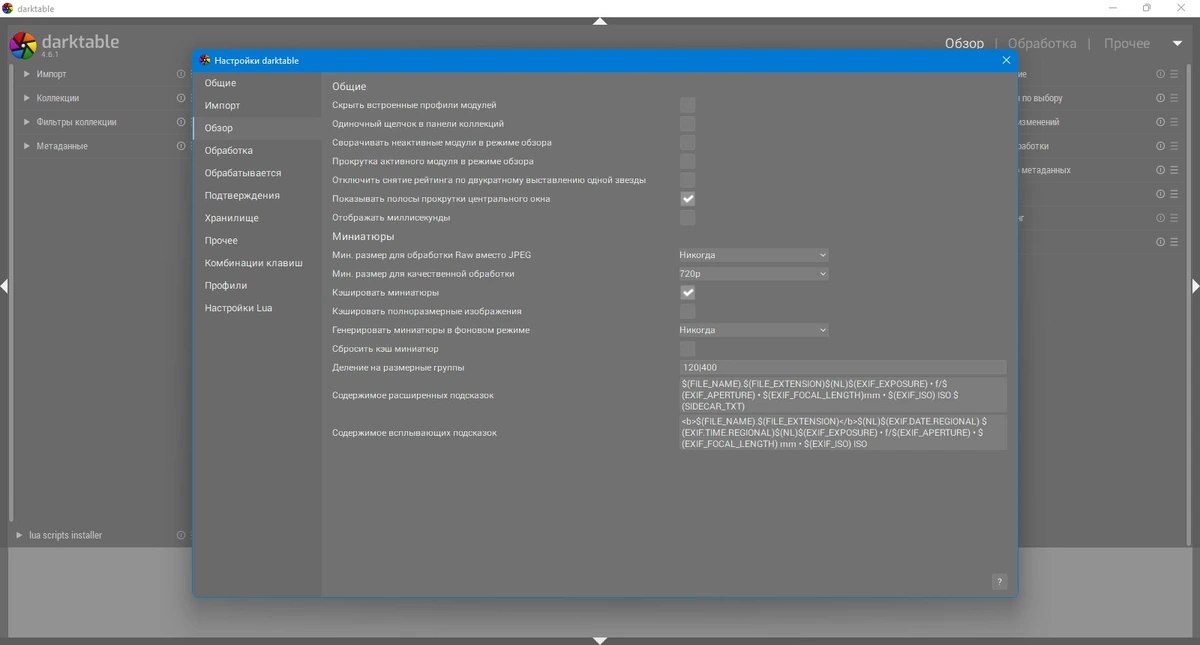Click the darktable logo
The height and width of the screenshot is (645, 1200).
[x=23, y=46]
